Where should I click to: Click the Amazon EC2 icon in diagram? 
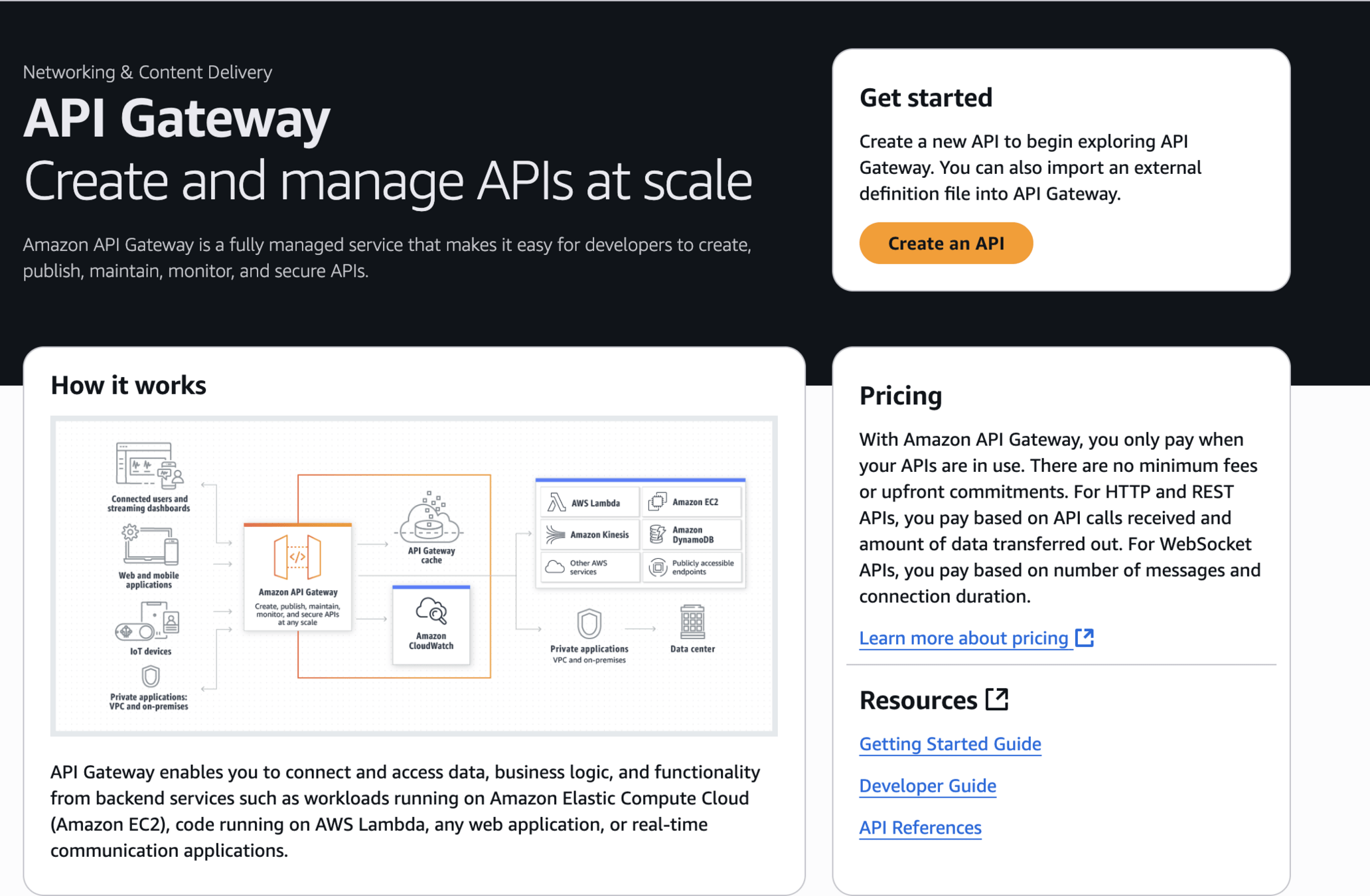click(657, 502)
